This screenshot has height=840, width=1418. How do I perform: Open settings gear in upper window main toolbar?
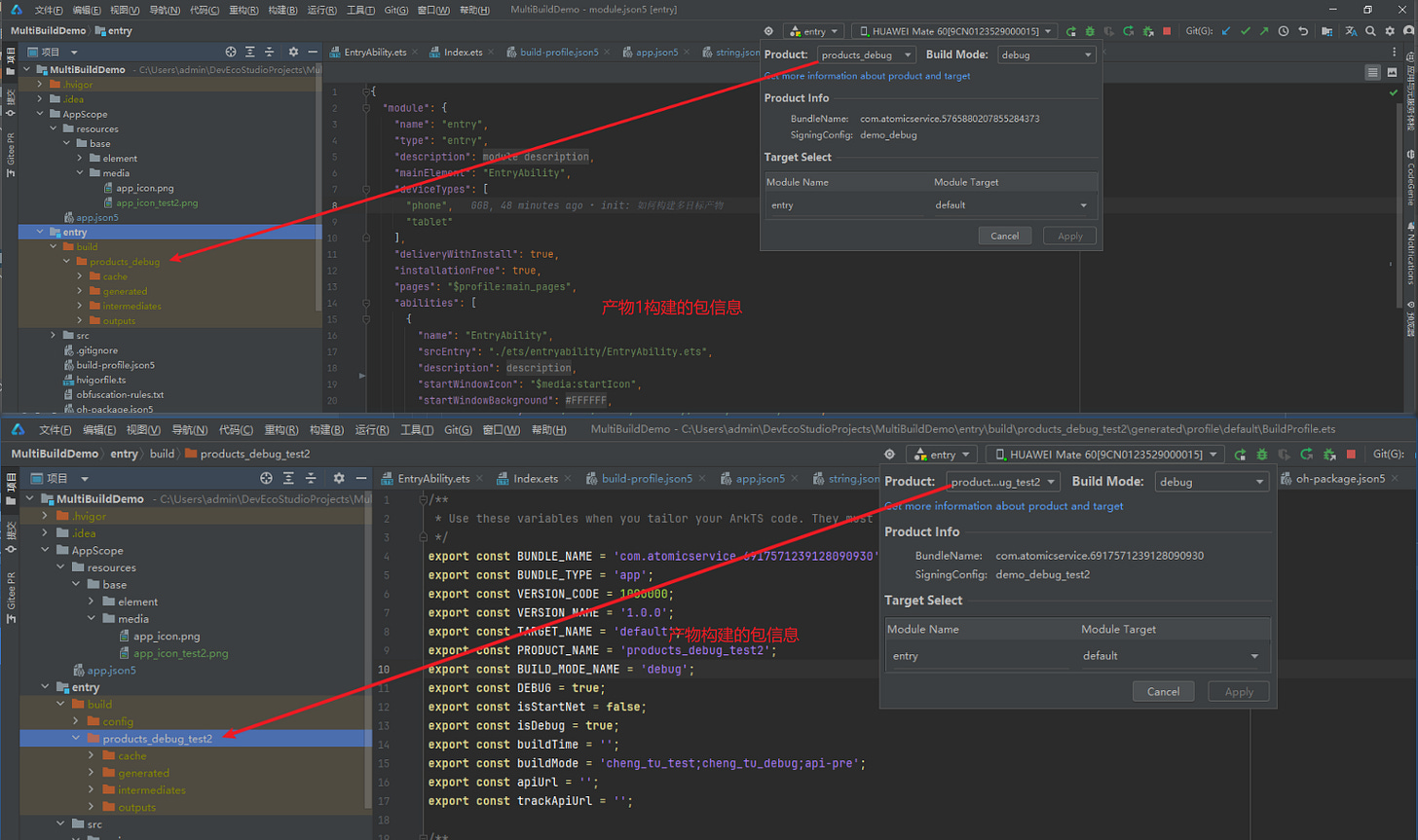1392,31
